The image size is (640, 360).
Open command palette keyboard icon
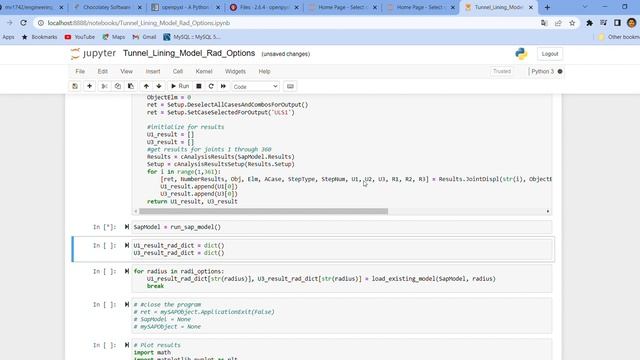290,86
